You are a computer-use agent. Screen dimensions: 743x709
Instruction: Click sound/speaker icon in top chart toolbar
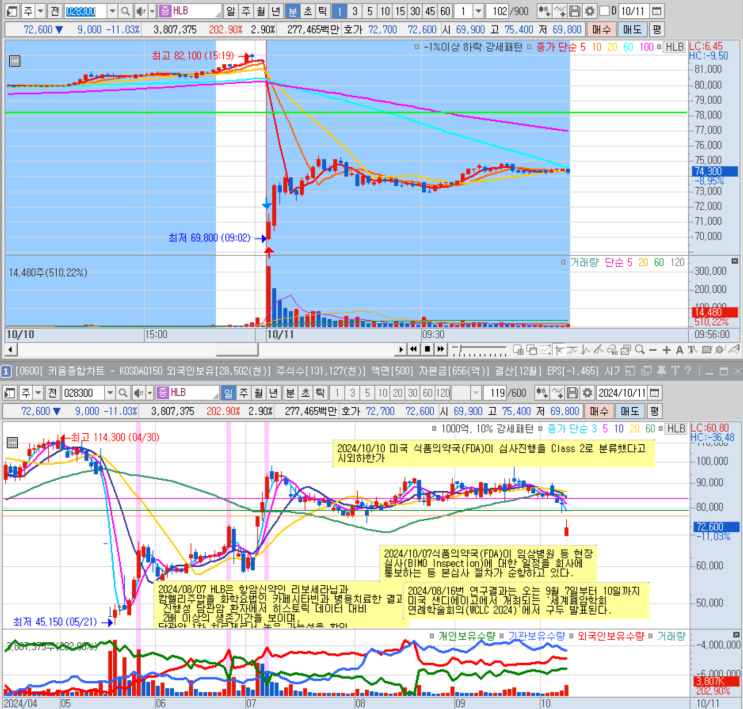[140, 11]
